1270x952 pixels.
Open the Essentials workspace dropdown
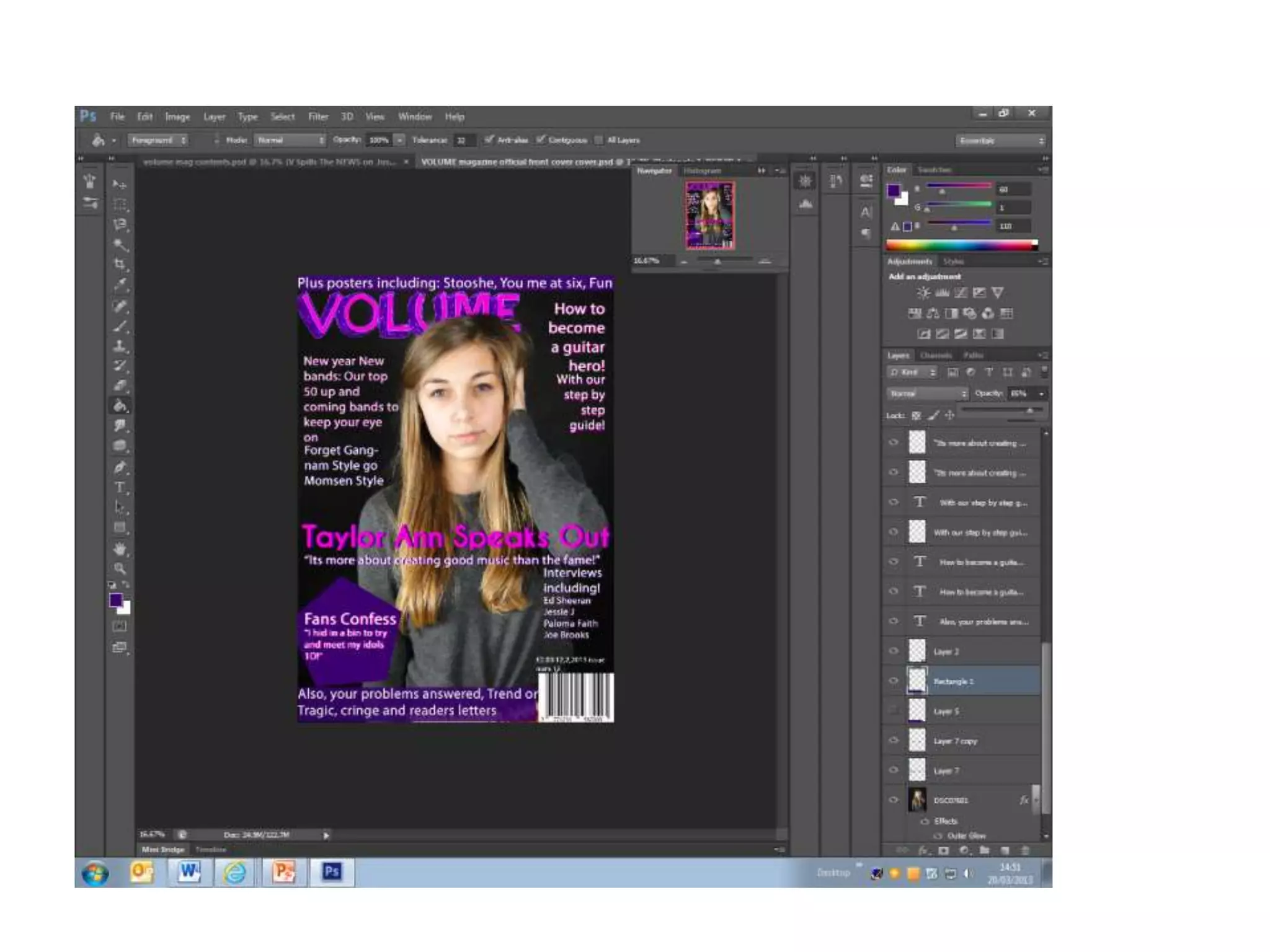click(x=1000, y=141)
